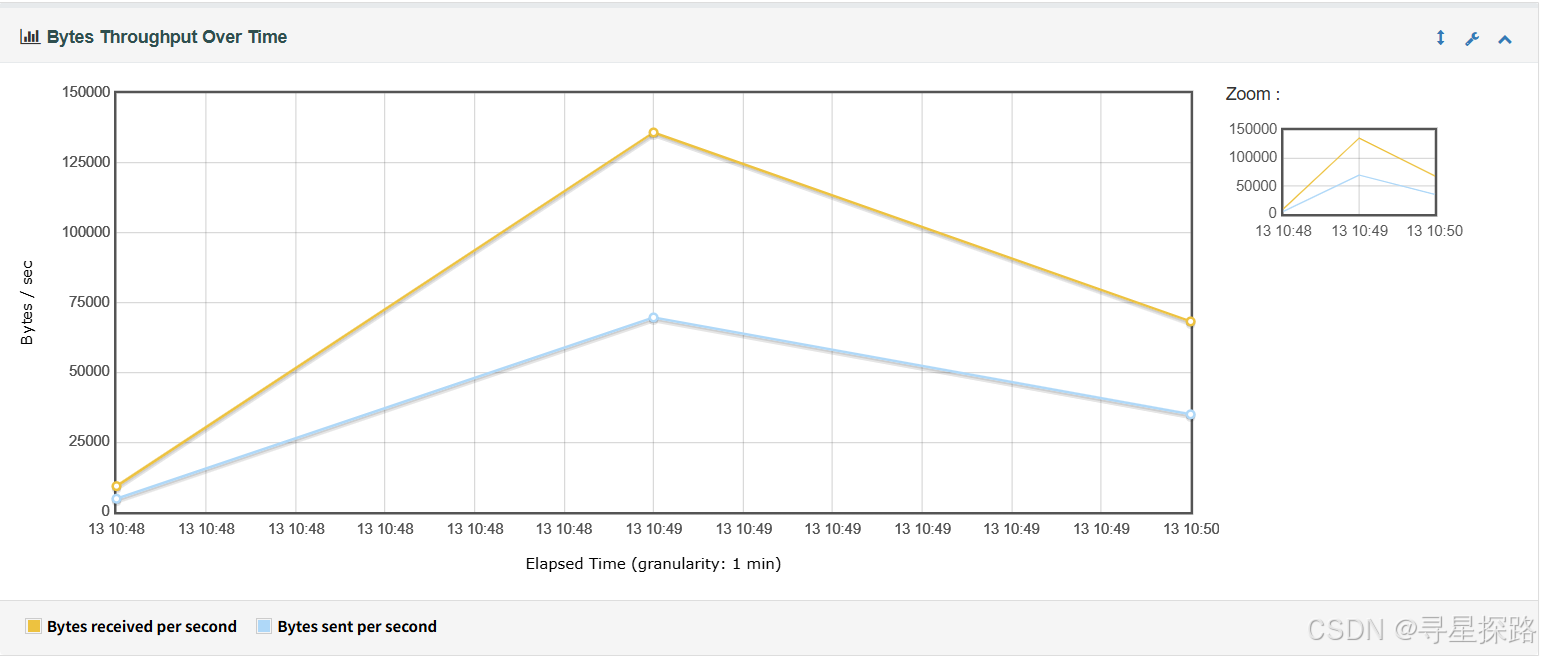1541x656 pixels.
Task: Click the 13 10:50 label under main chart
Action: pos(1191,529)
